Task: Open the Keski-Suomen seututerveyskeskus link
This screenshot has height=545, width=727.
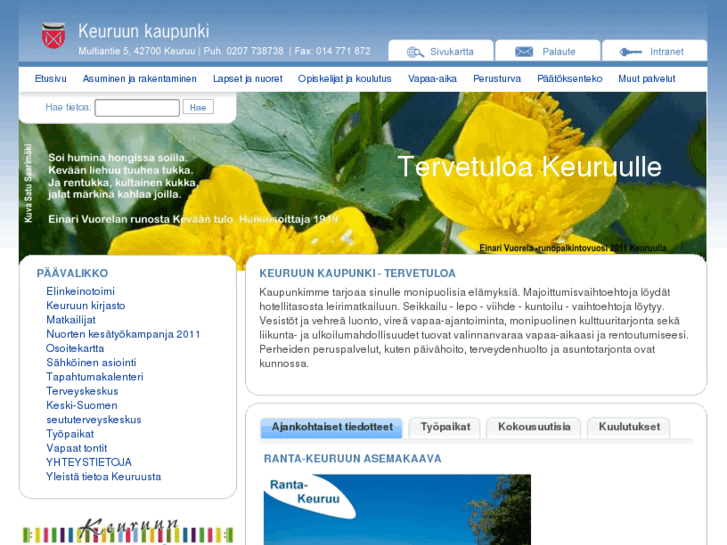Action: [x=94, y=413]
